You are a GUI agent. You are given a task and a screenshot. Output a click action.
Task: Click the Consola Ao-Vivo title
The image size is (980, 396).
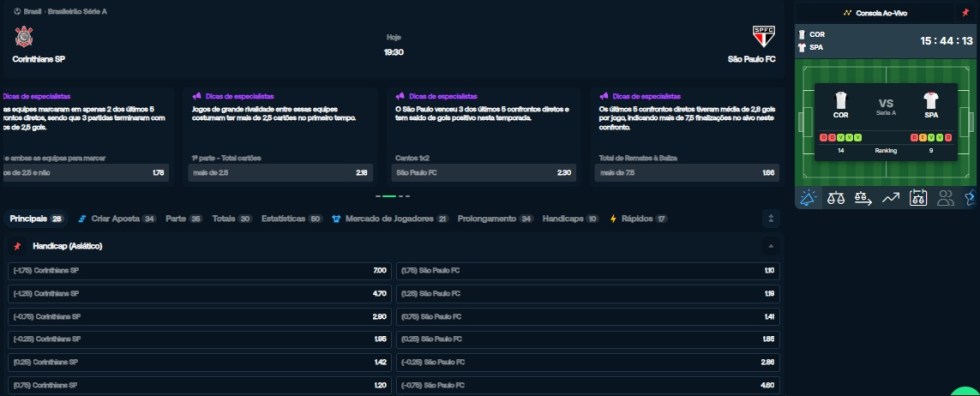coord(881,12)
